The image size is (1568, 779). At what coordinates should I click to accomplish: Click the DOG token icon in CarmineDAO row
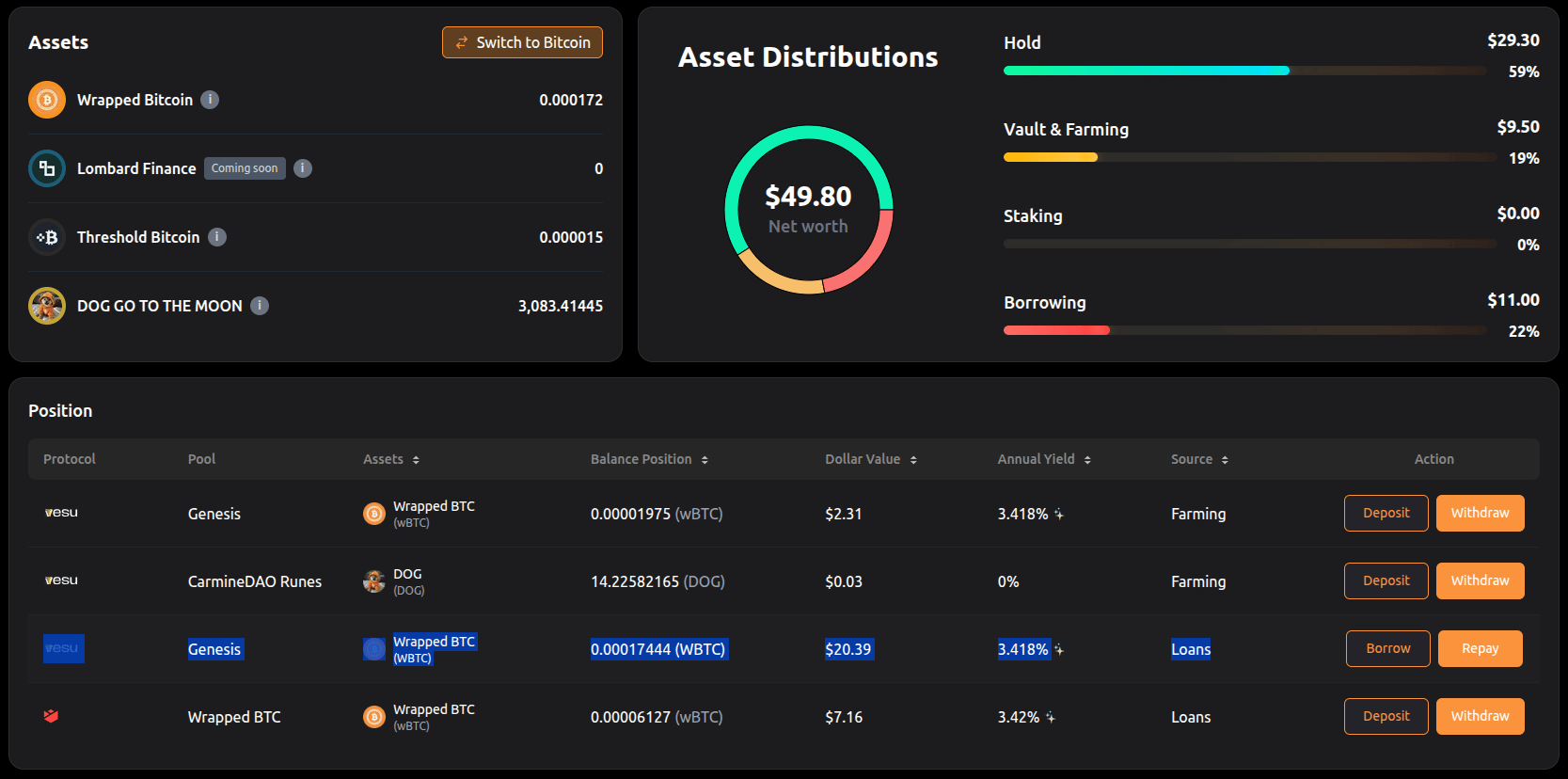pyautogui.click(x=374, y=581)
